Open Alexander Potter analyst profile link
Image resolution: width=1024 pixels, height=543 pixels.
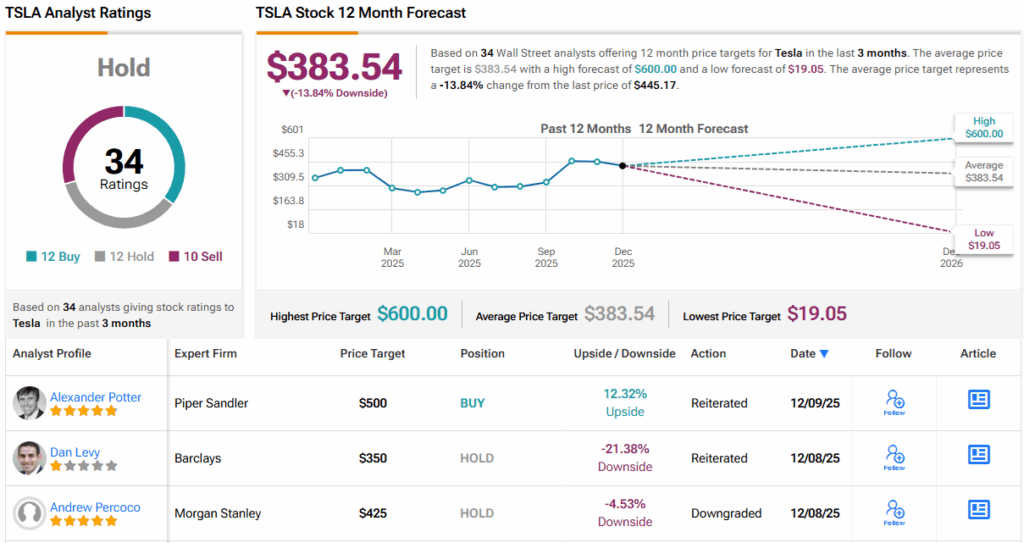96,397
